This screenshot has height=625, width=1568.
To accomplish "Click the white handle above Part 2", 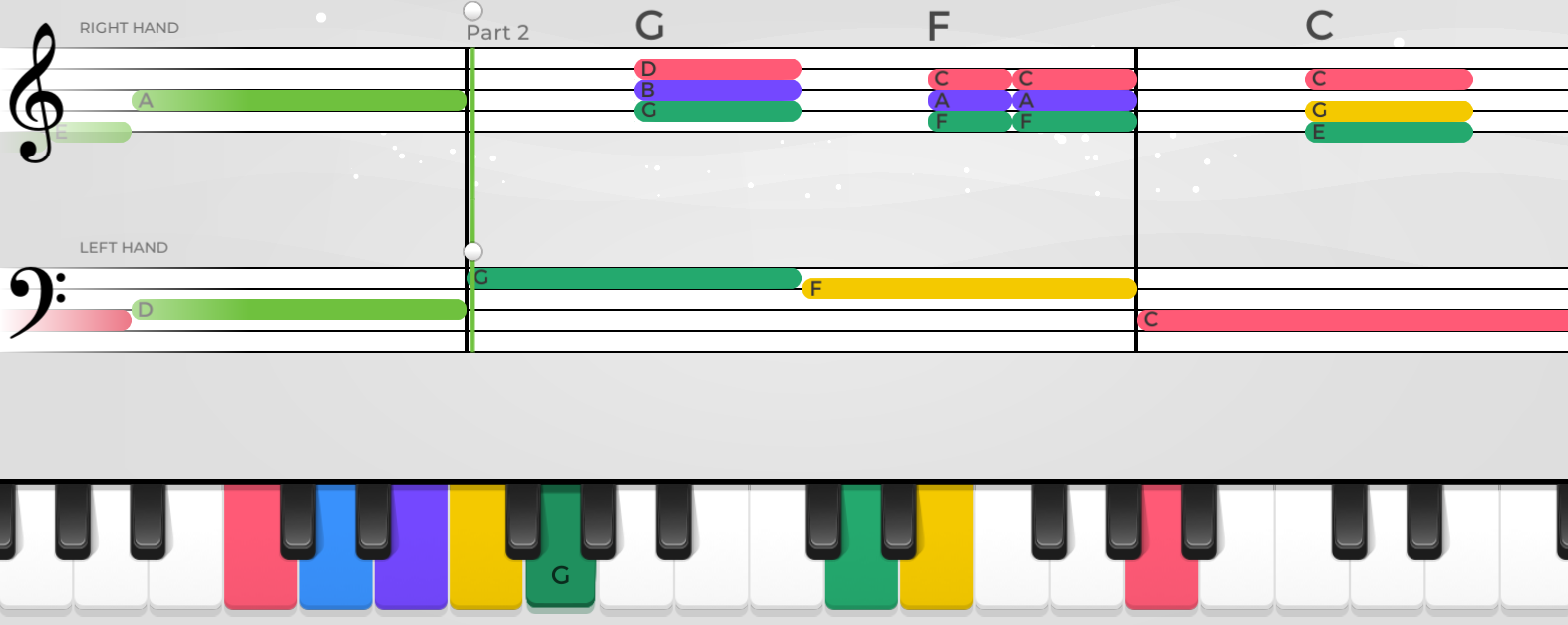I will [473, 11].
